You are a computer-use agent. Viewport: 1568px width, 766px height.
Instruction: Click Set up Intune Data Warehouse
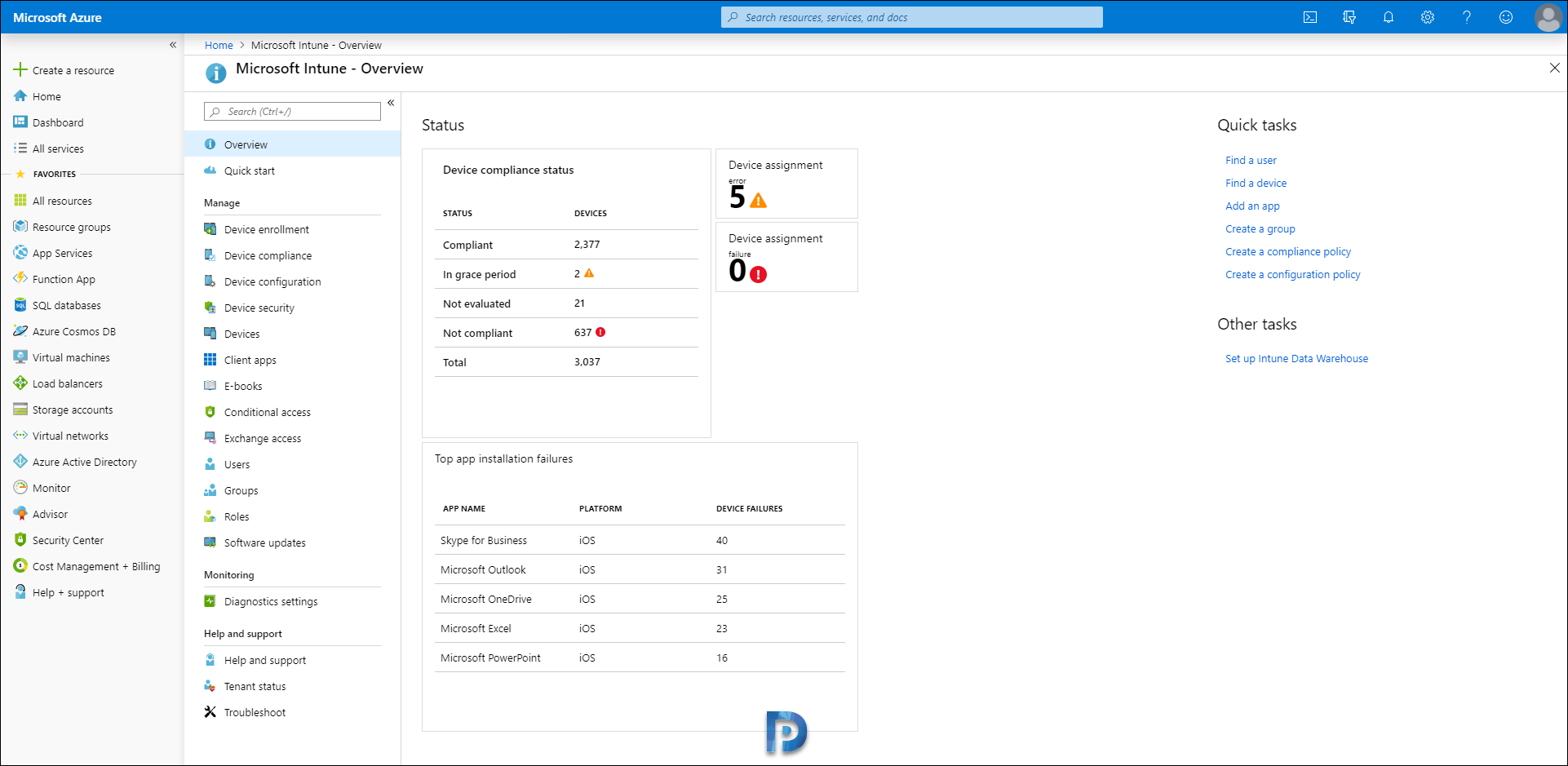1296,359
